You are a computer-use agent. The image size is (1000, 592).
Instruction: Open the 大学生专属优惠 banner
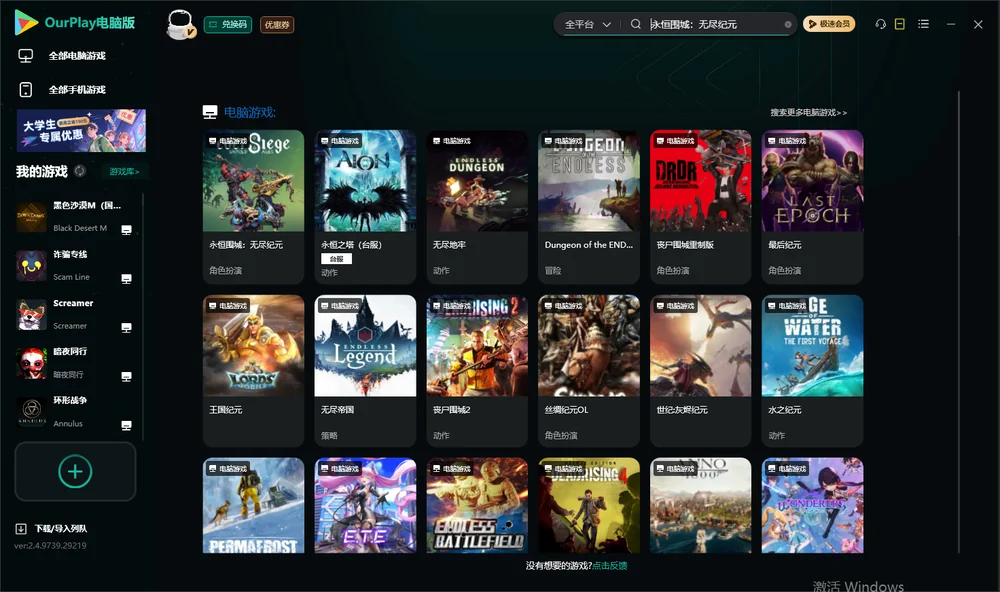click(81, 131)
